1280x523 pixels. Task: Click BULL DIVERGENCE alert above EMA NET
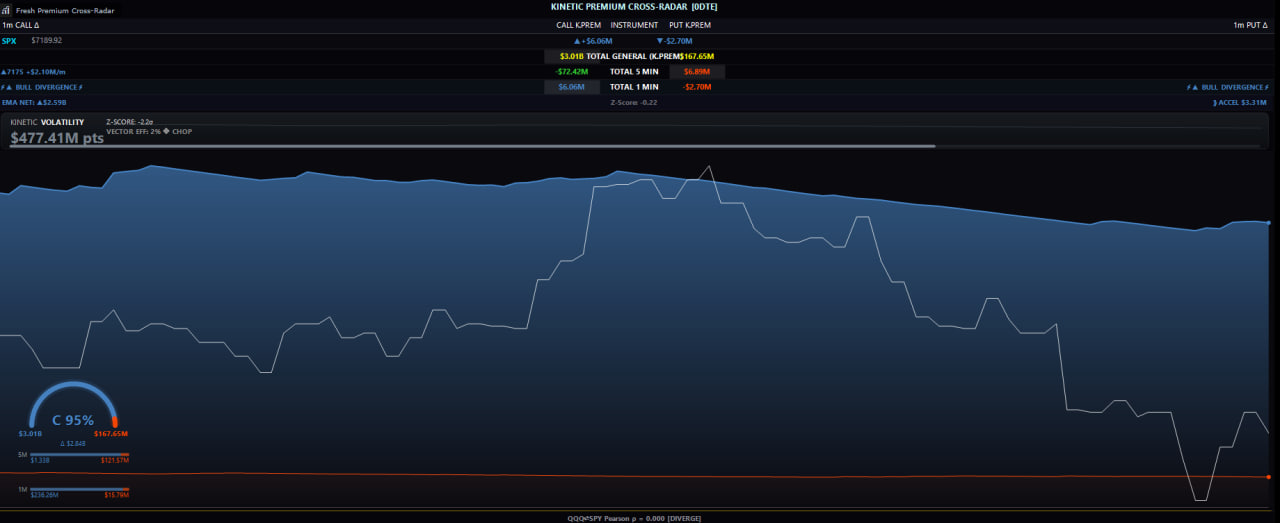point(42,87)
